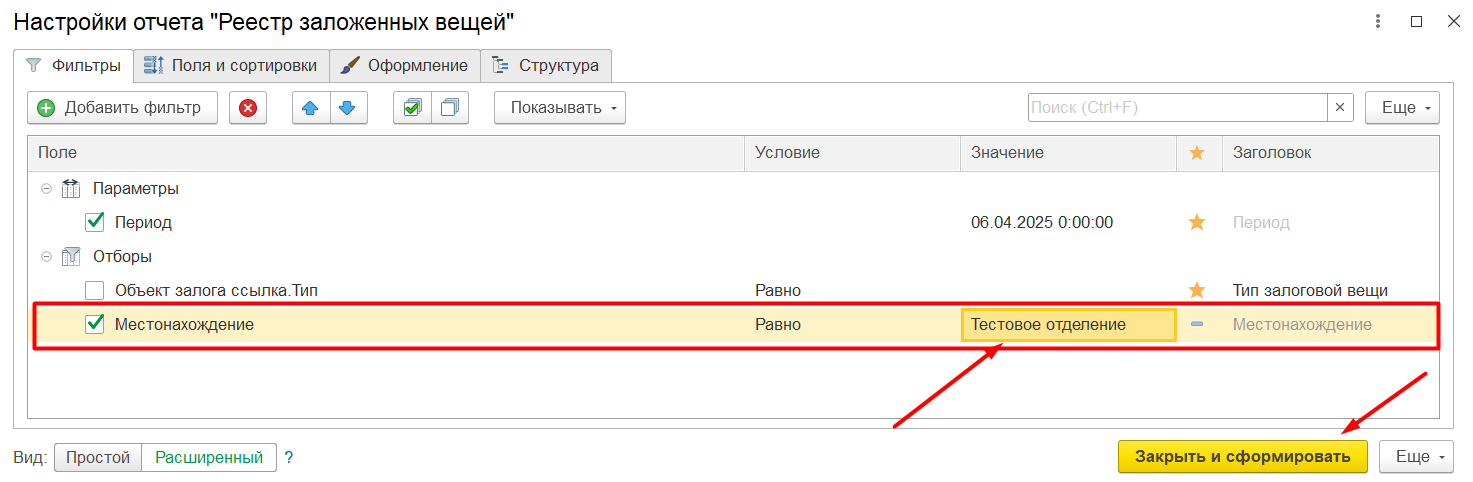Image resolution: width=1473 pixels, height=482 pixels.
Task: Uncheck the Период parameter checkbox
Action: [x=95, y=222]
